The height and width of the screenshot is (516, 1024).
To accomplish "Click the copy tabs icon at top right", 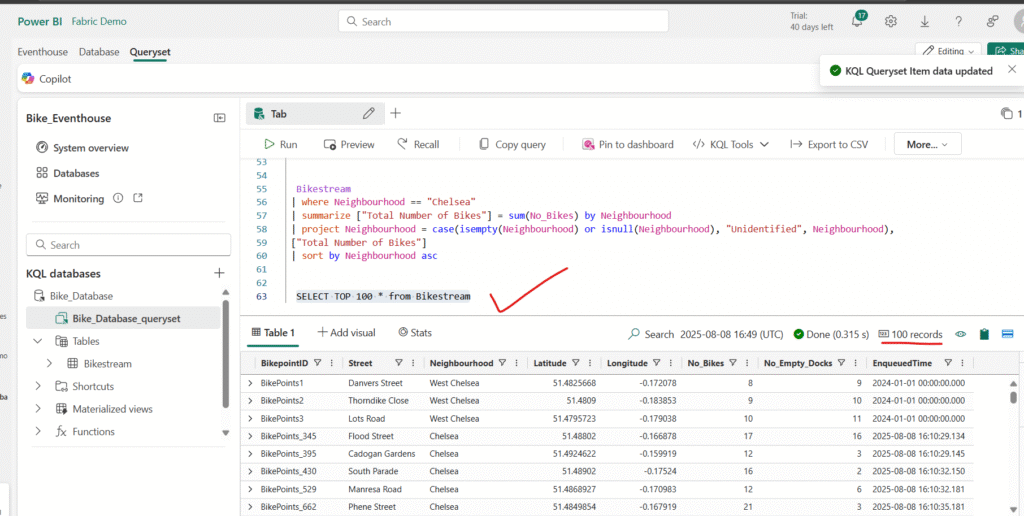I will click(1006, 114).
